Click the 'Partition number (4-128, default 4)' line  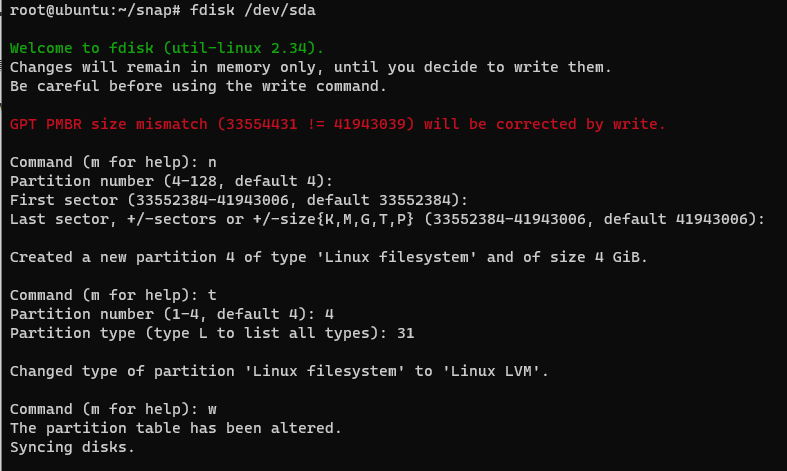click(x=171, y=181)
